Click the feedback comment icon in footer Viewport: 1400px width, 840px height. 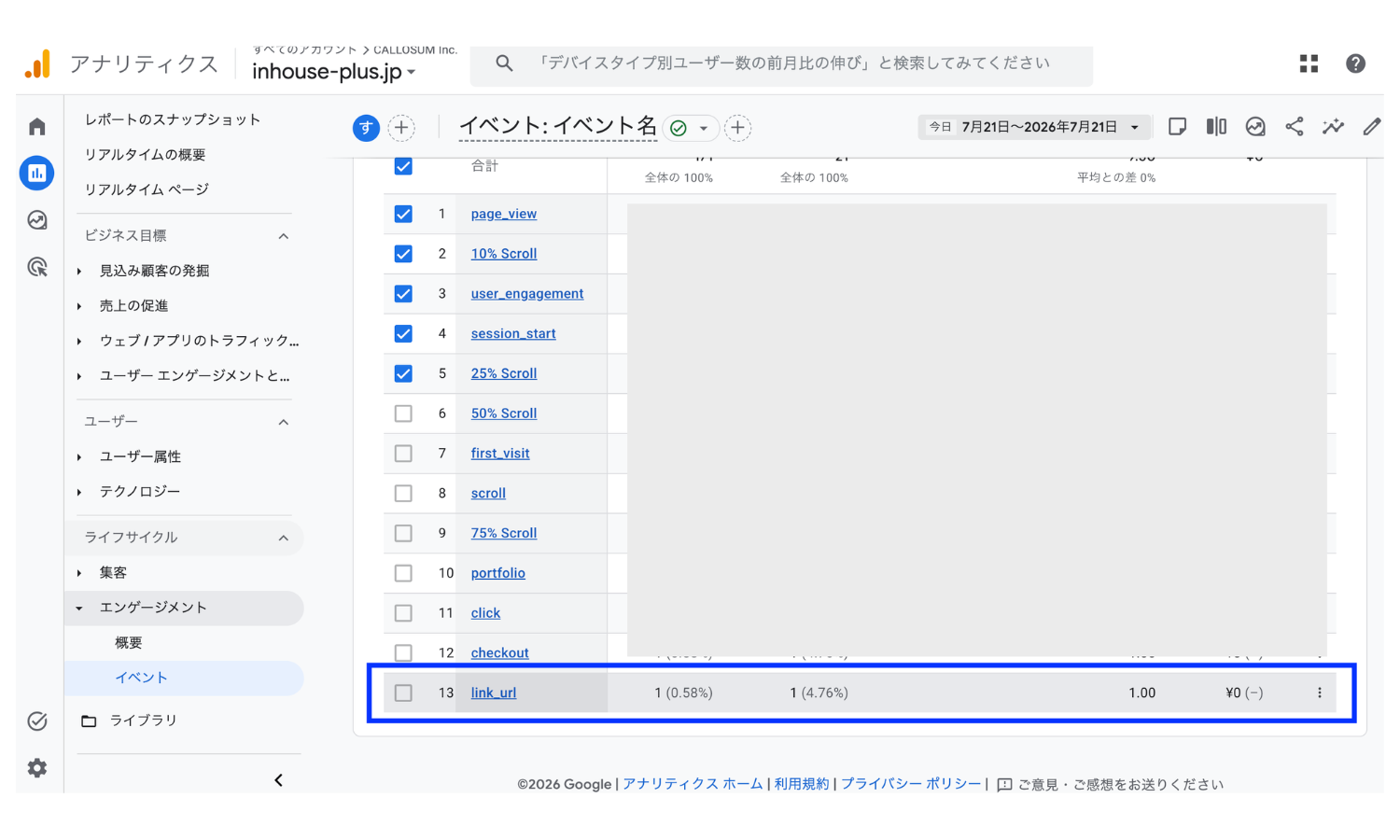[x=1004, y=785]
